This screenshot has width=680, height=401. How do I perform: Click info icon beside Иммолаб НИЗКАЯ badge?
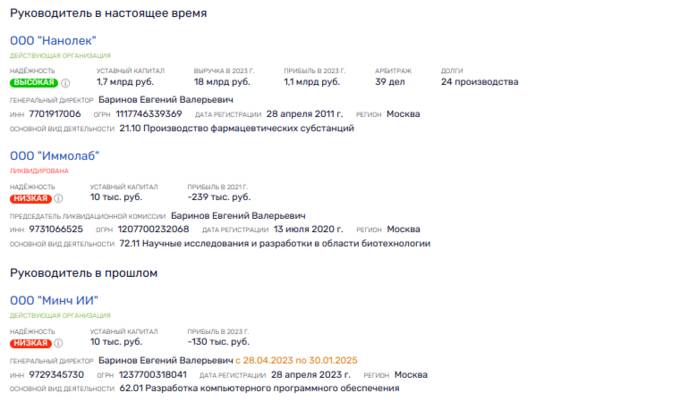coord(59,199)
